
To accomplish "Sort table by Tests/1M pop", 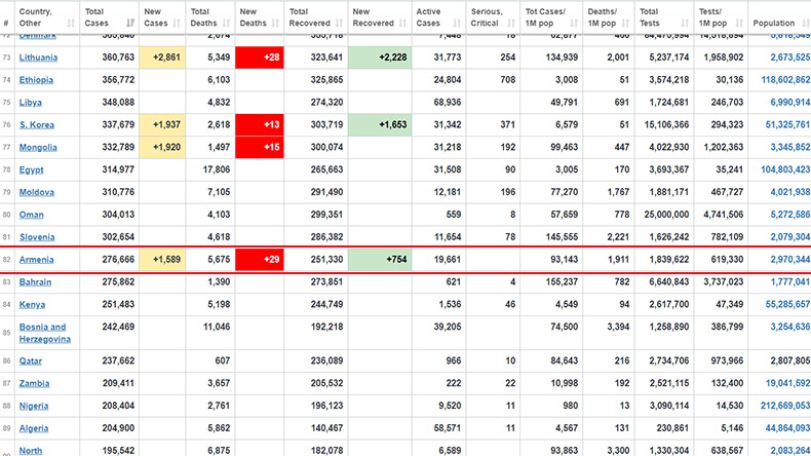I will [x=720, y=17].
